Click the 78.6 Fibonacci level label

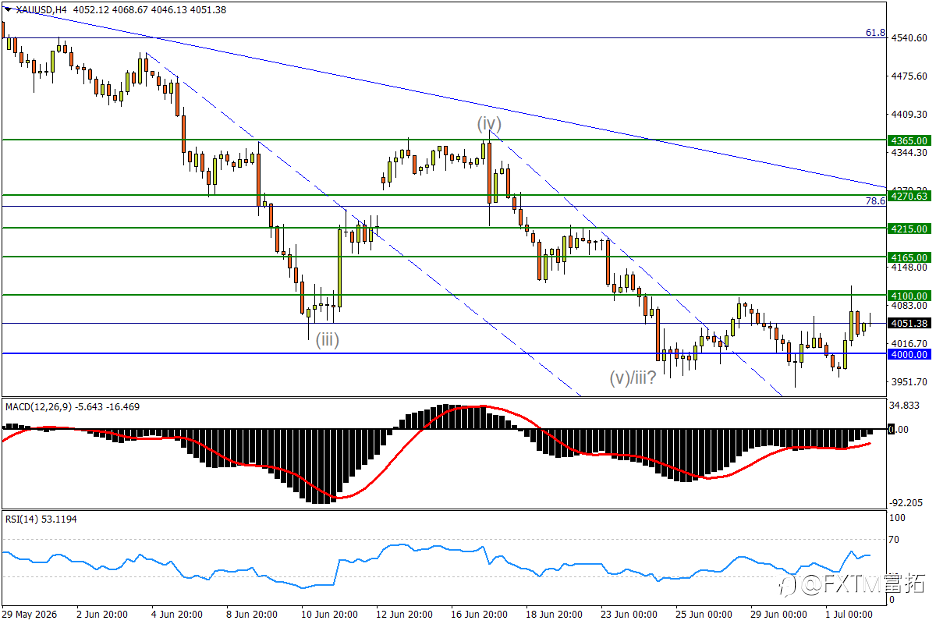(875, 201)
